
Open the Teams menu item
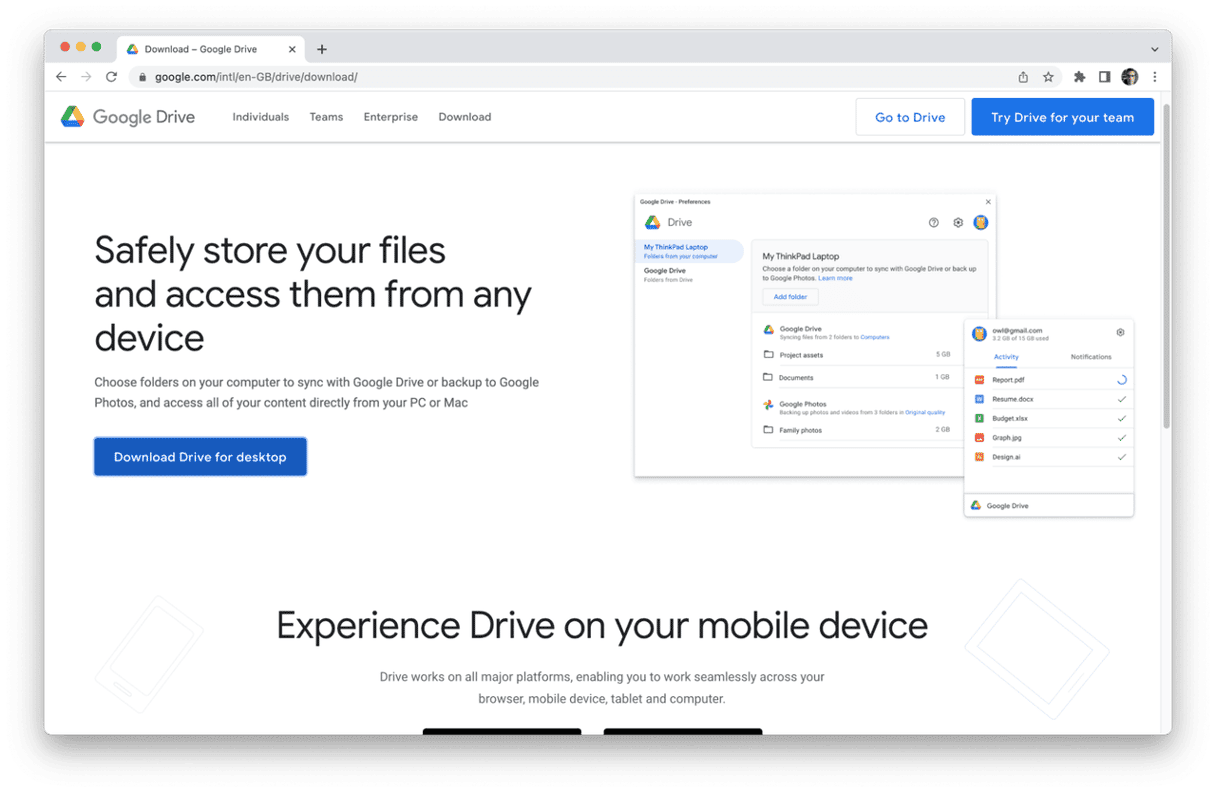click(326, 117)
